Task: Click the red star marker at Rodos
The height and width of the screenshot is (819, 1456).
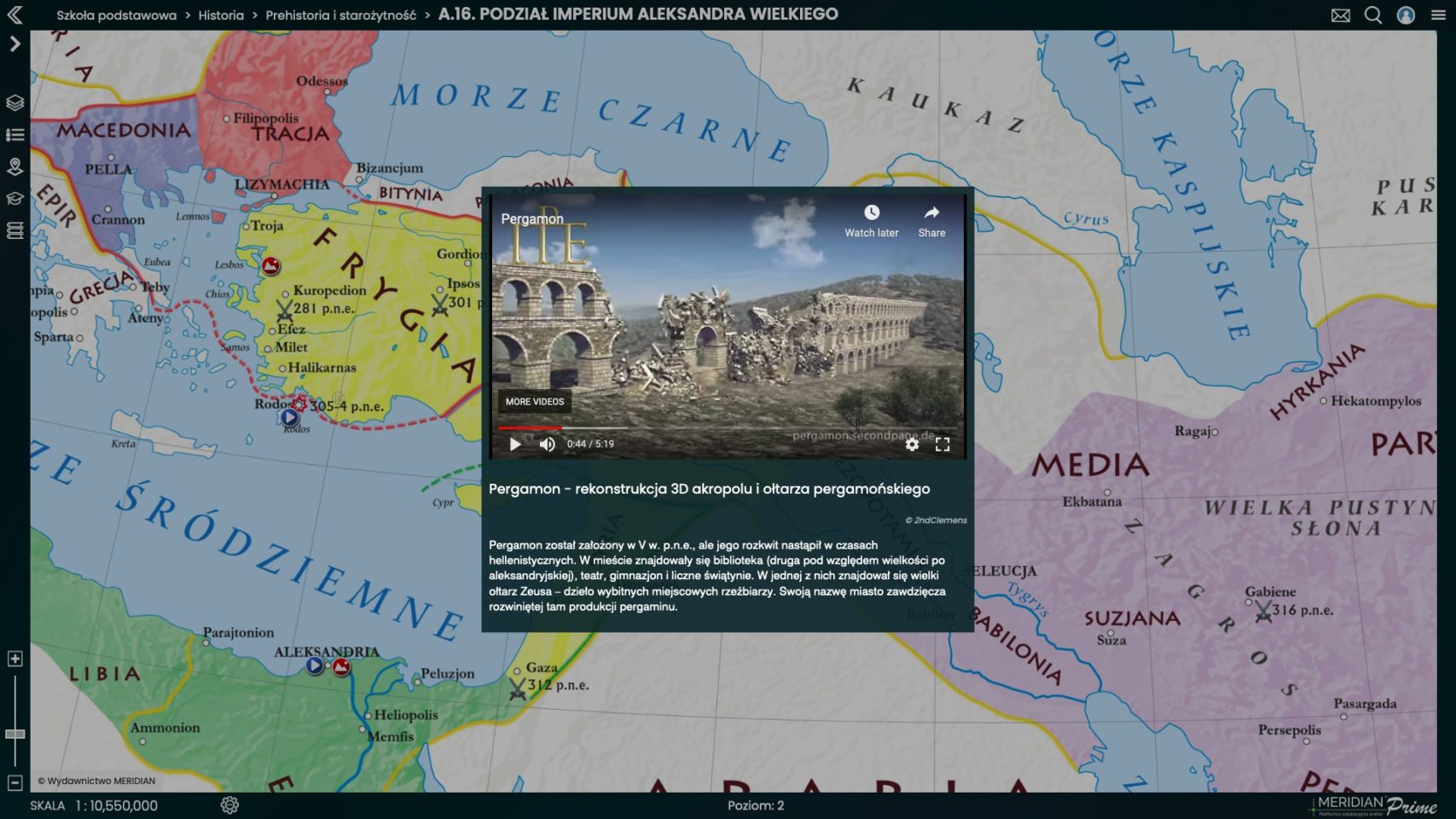Action: pyautogui.click(x=299, y=404)
